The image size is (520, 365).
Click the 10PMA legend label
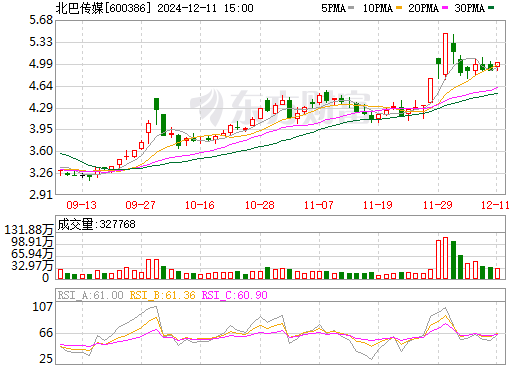point(378,8)
